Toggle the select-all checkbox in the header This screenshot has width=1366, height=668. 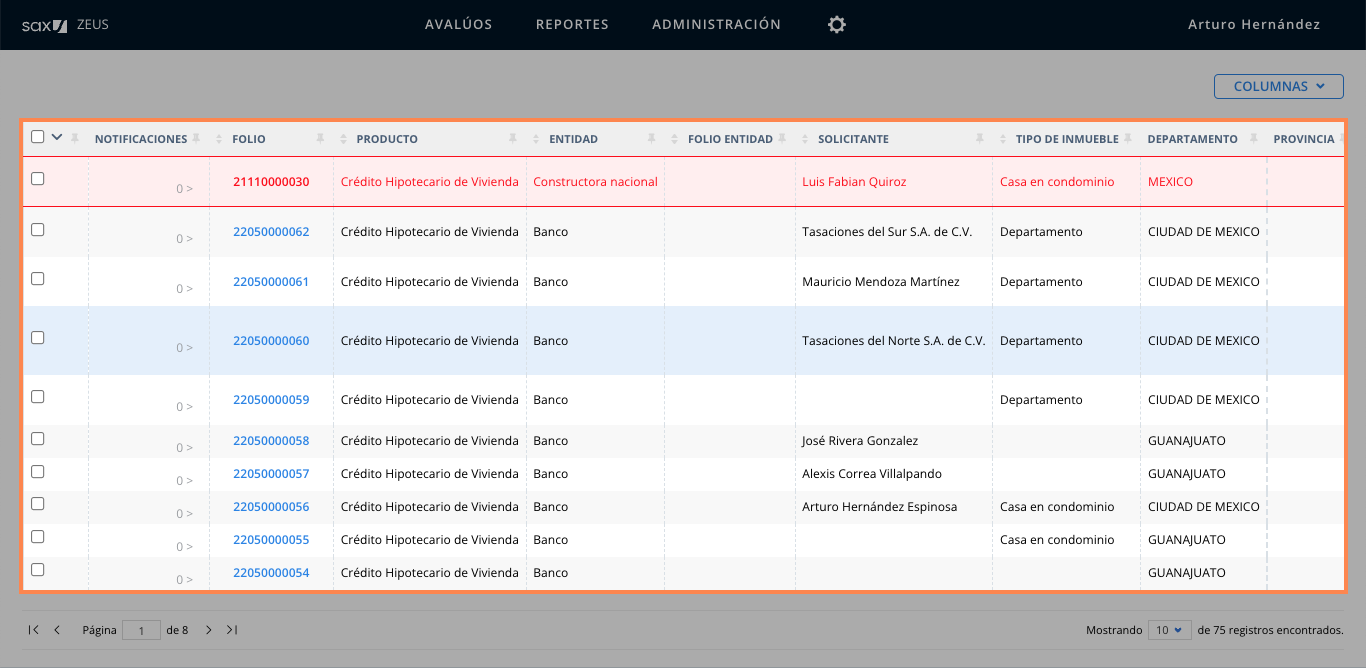tap(38, 137)
